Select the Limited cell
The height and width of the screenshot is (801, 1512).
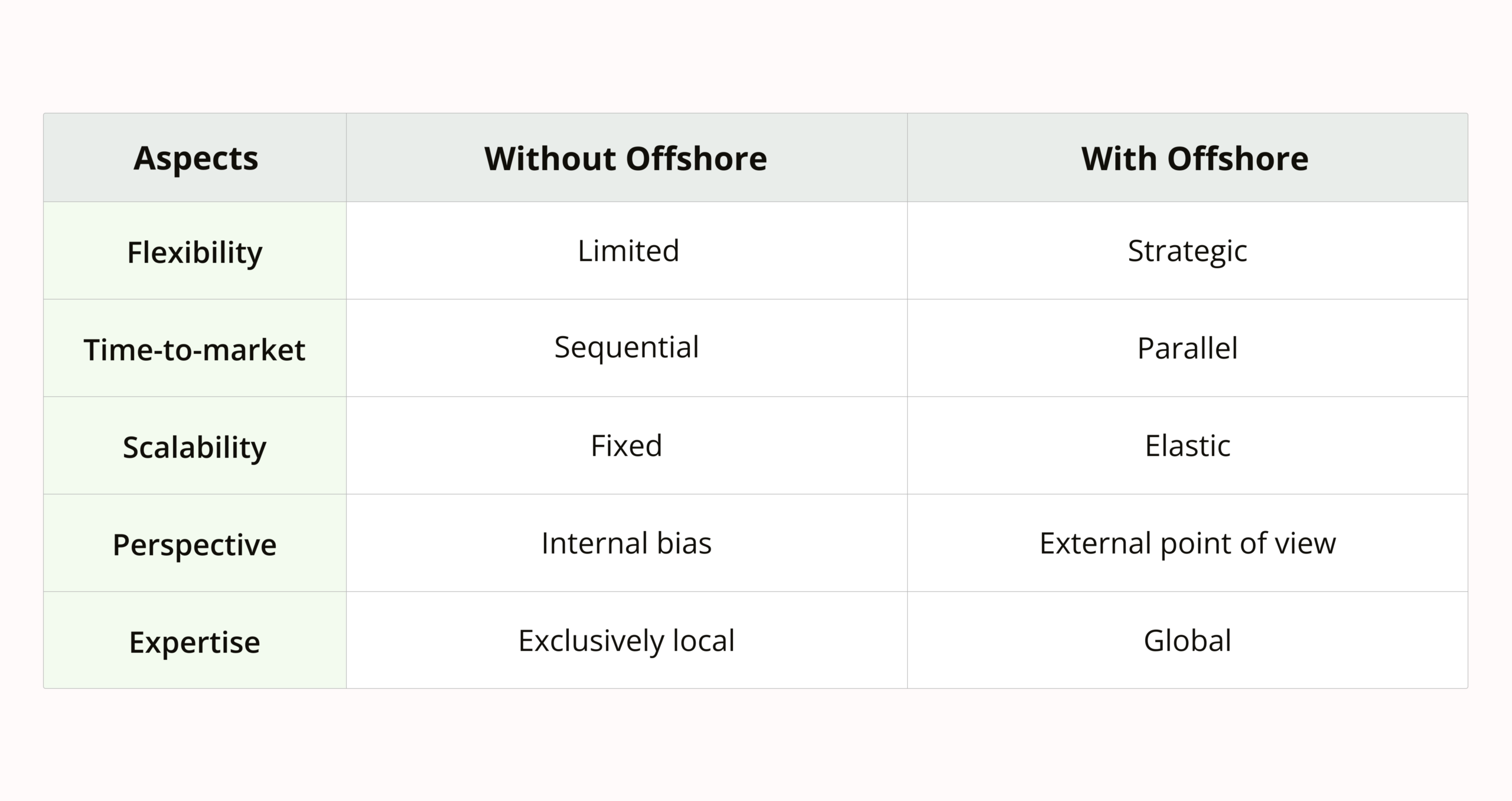pyautogui.click(x=628, y=250)
